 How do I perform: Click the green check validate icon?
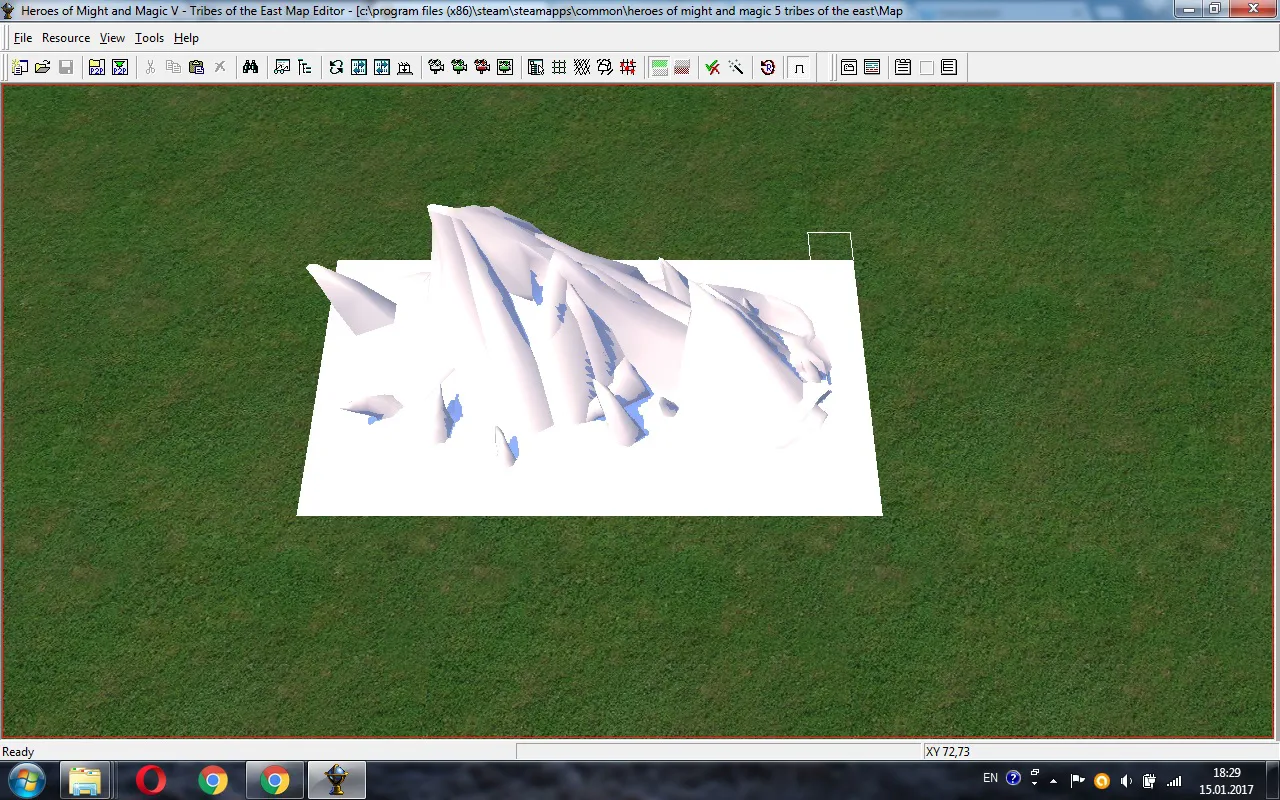click(x=713, y=67)
